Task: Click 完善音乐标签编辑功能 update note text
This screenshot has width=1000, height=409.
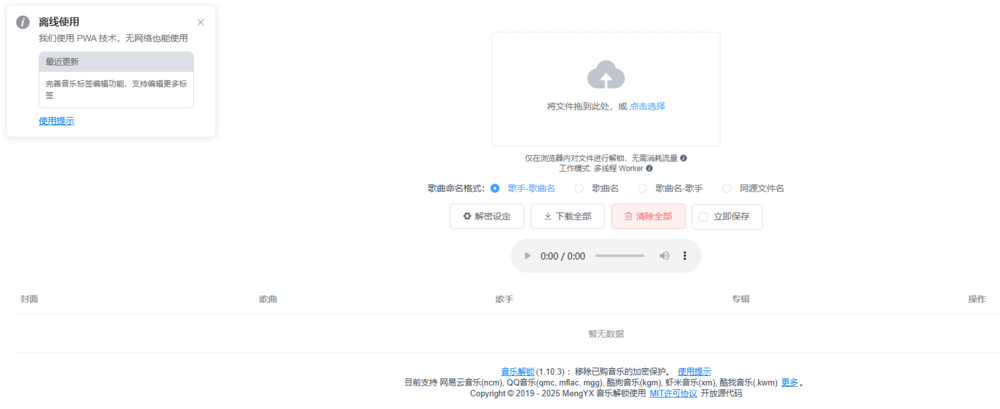Action: click(116, 89)
